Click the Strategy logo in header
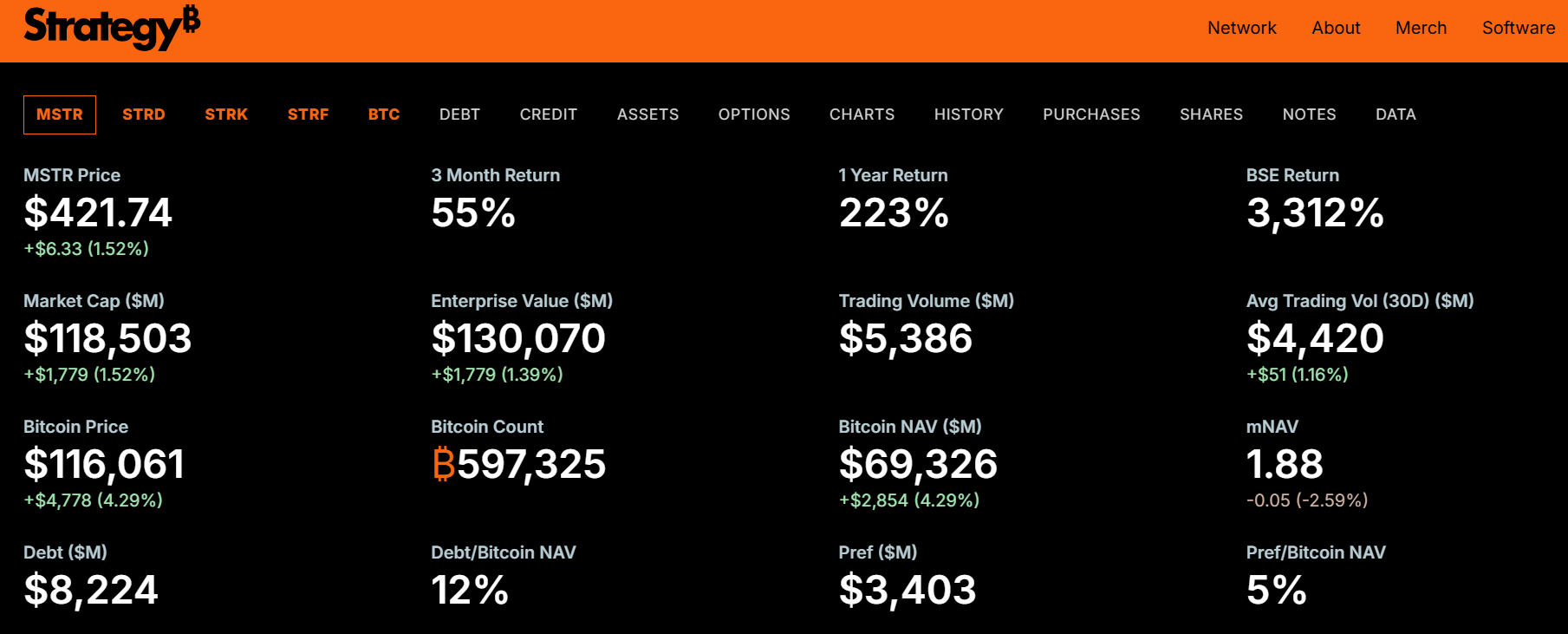Image resolution: width=1568 pixels, height=634 pixels. pos(112,27)
